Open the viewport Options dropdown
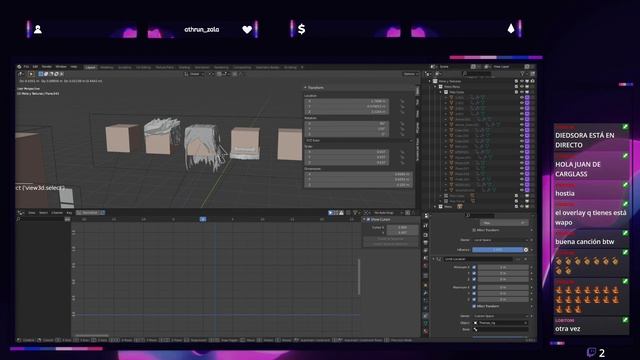This screenshot has width=640, height=360. [410, 74]
